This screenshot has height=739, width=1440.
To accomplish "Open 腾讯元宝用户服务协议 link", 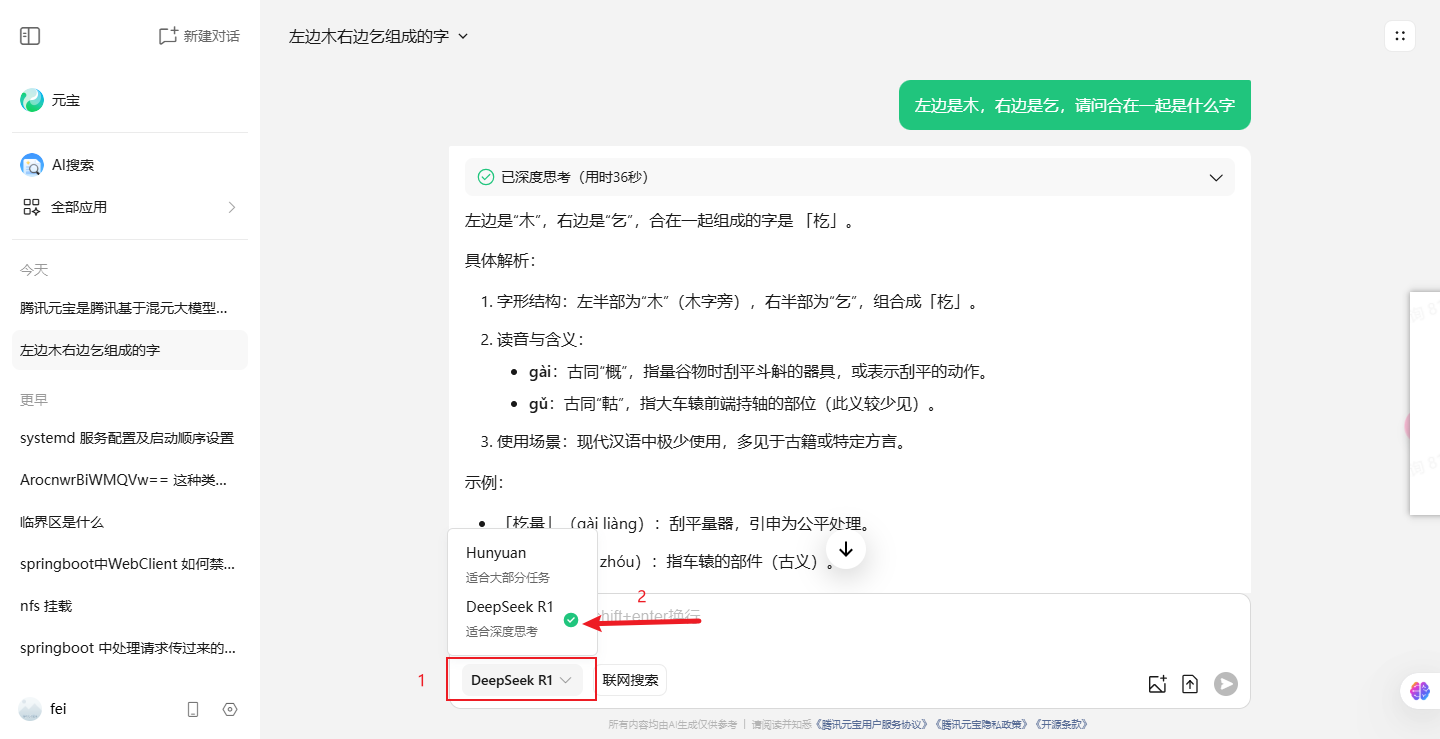I will pos(873,724).
